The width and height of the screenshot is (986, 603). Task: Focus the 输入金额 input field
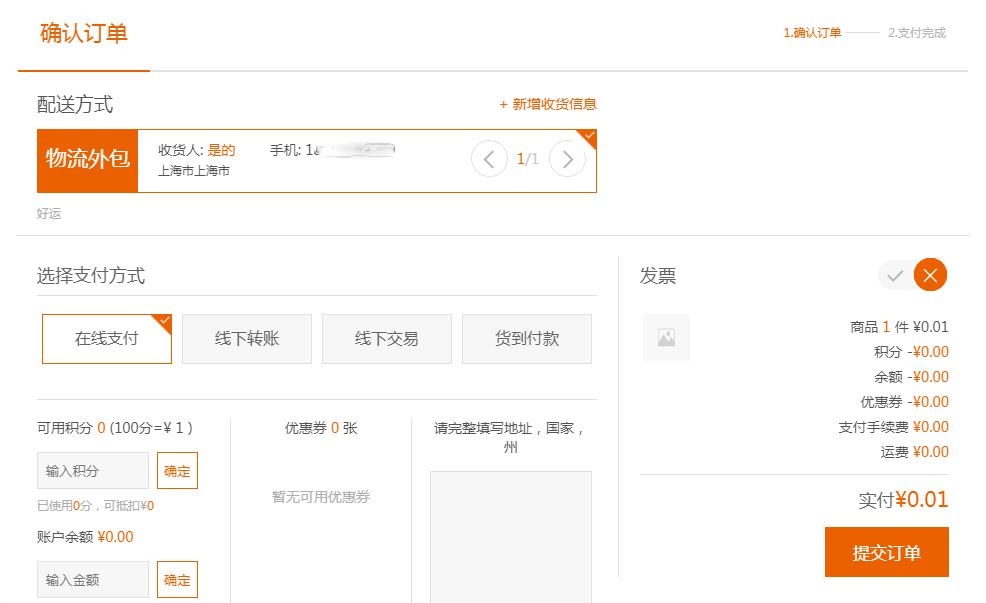93,580
